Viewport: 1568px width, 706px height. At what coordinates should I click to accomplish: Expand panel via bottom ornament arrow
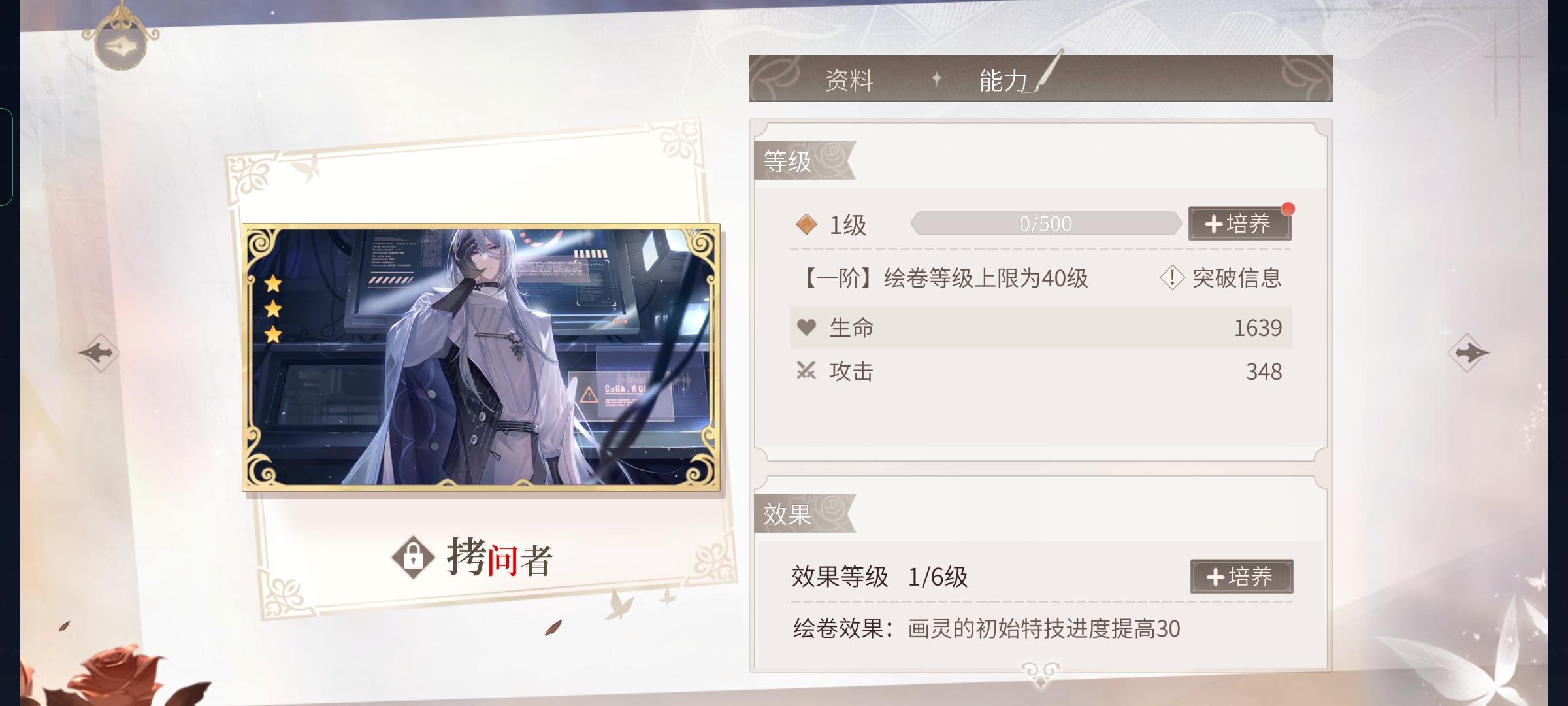point(1040,673)
